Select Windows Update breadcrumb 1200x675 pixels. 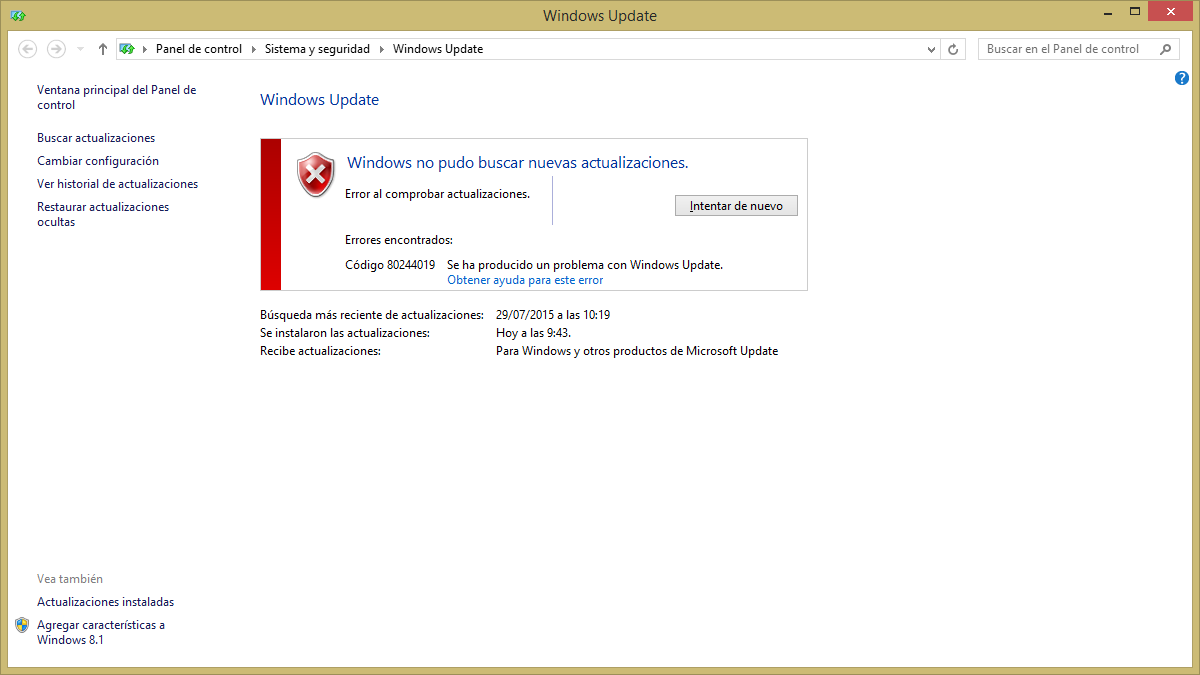coord(438,49)
